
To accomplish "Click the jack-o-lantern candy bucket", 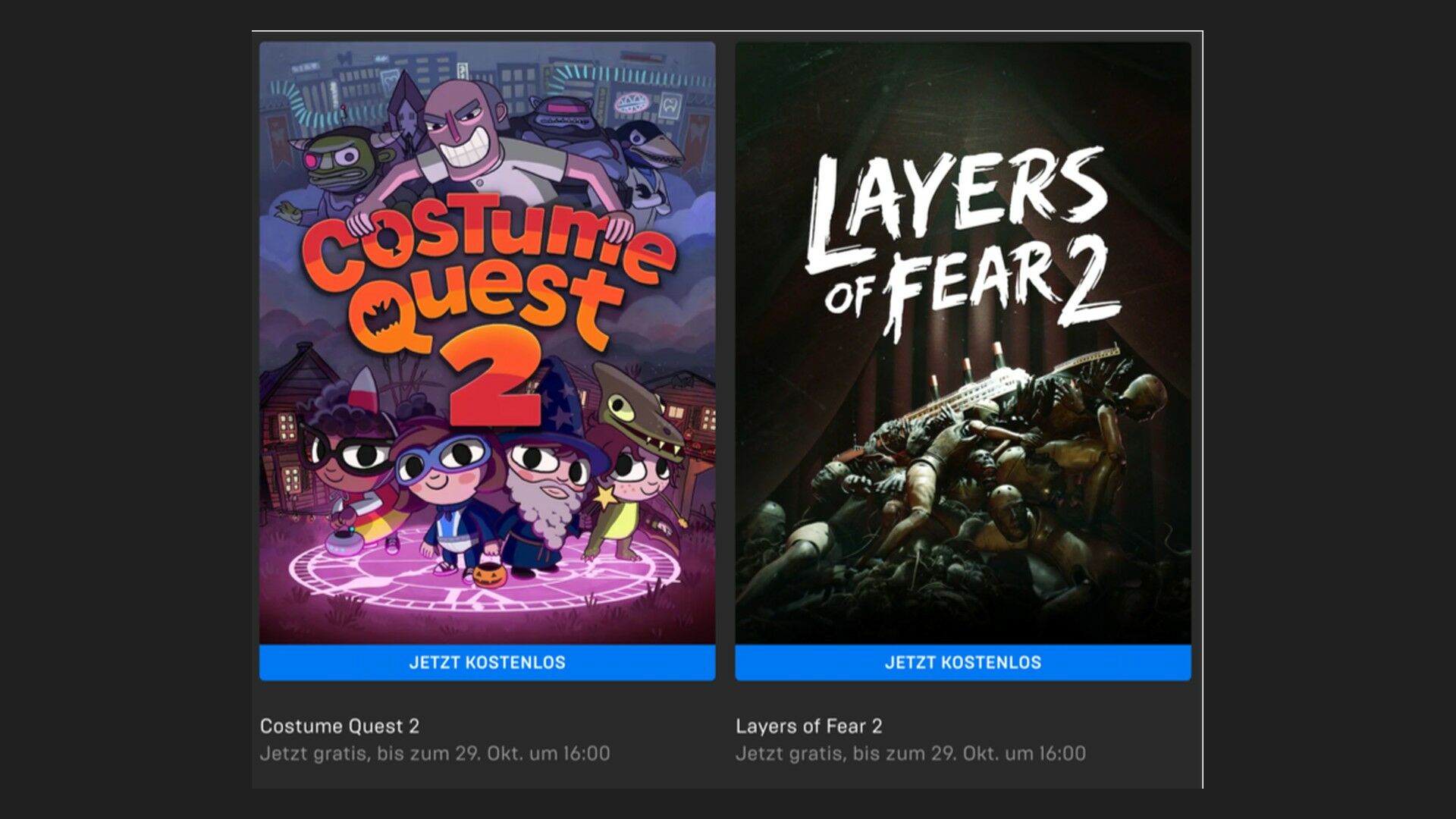I will click(489, 575).
